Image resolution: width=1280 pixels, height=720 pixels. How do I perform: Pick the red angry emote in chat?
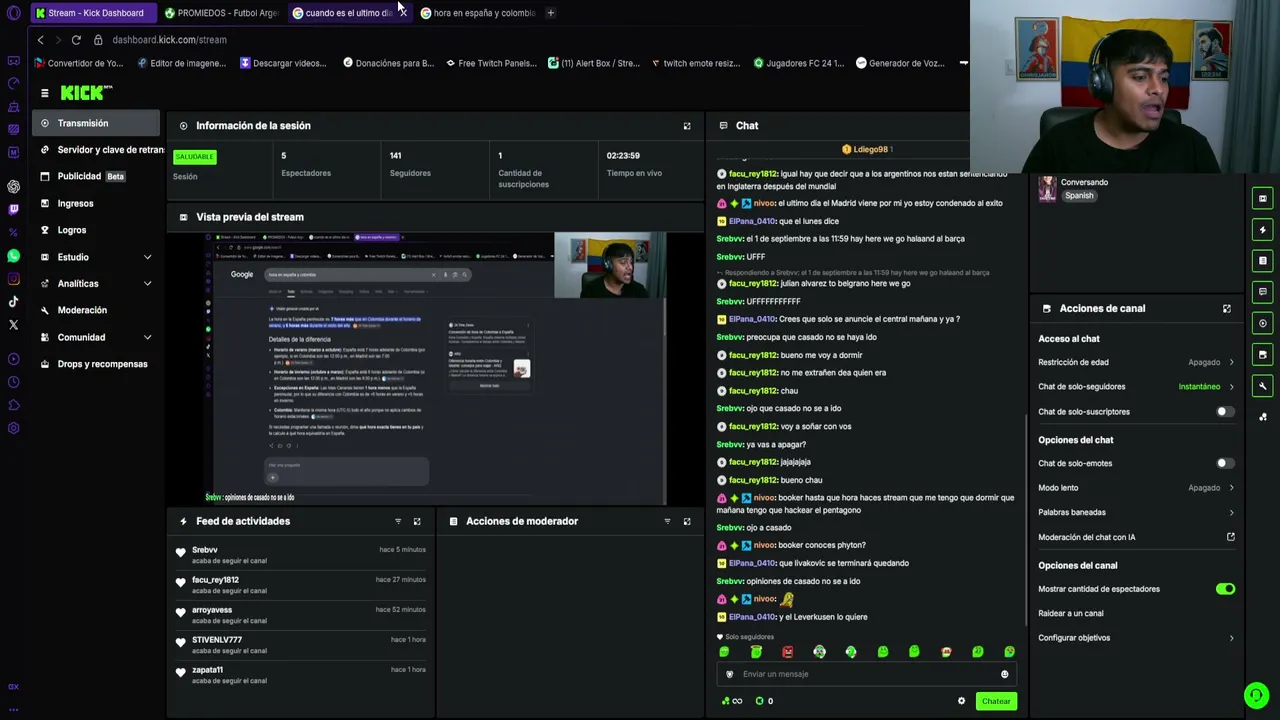(x=788, y=652)
